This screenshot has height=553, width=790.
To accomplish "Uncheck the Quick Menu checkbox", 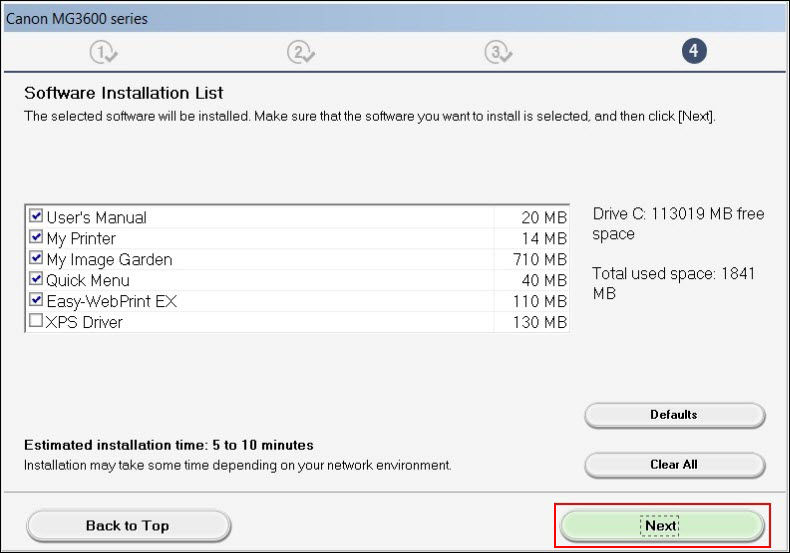I will (x=36, y=279).
